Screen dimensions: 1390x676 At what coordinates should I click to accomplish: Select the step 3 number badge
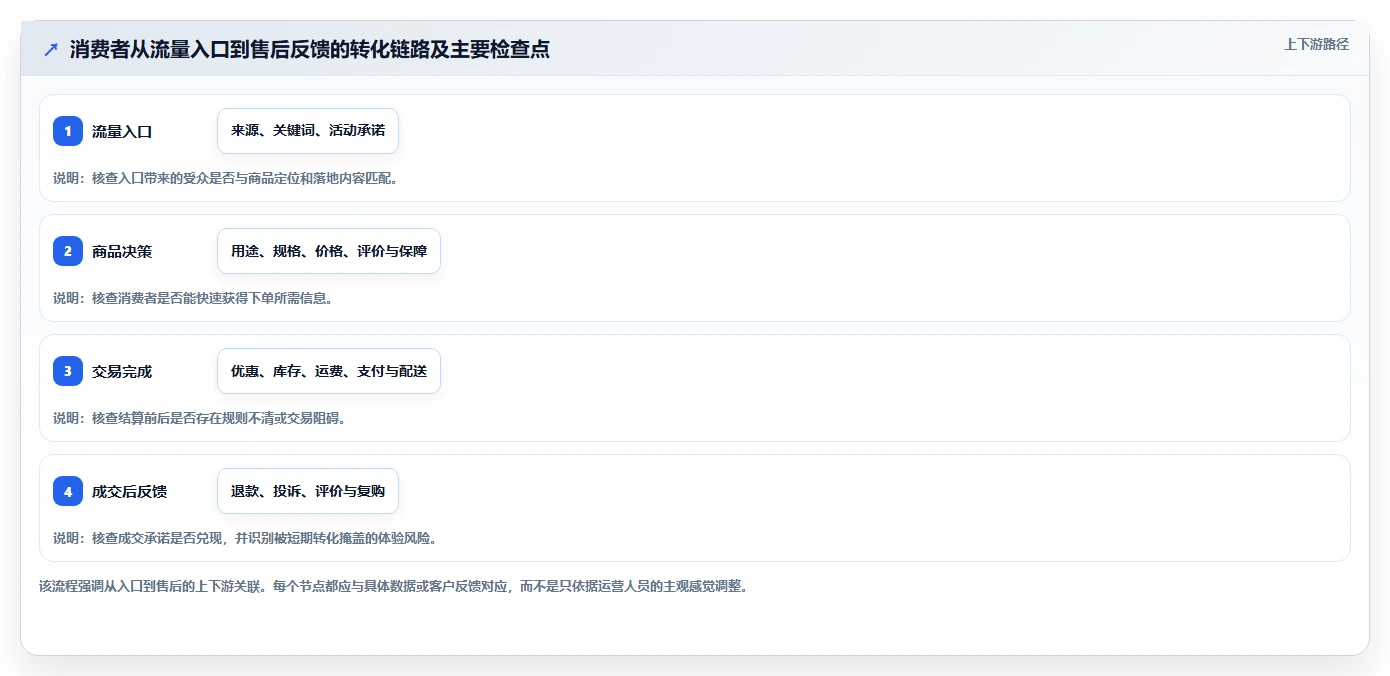68,371
